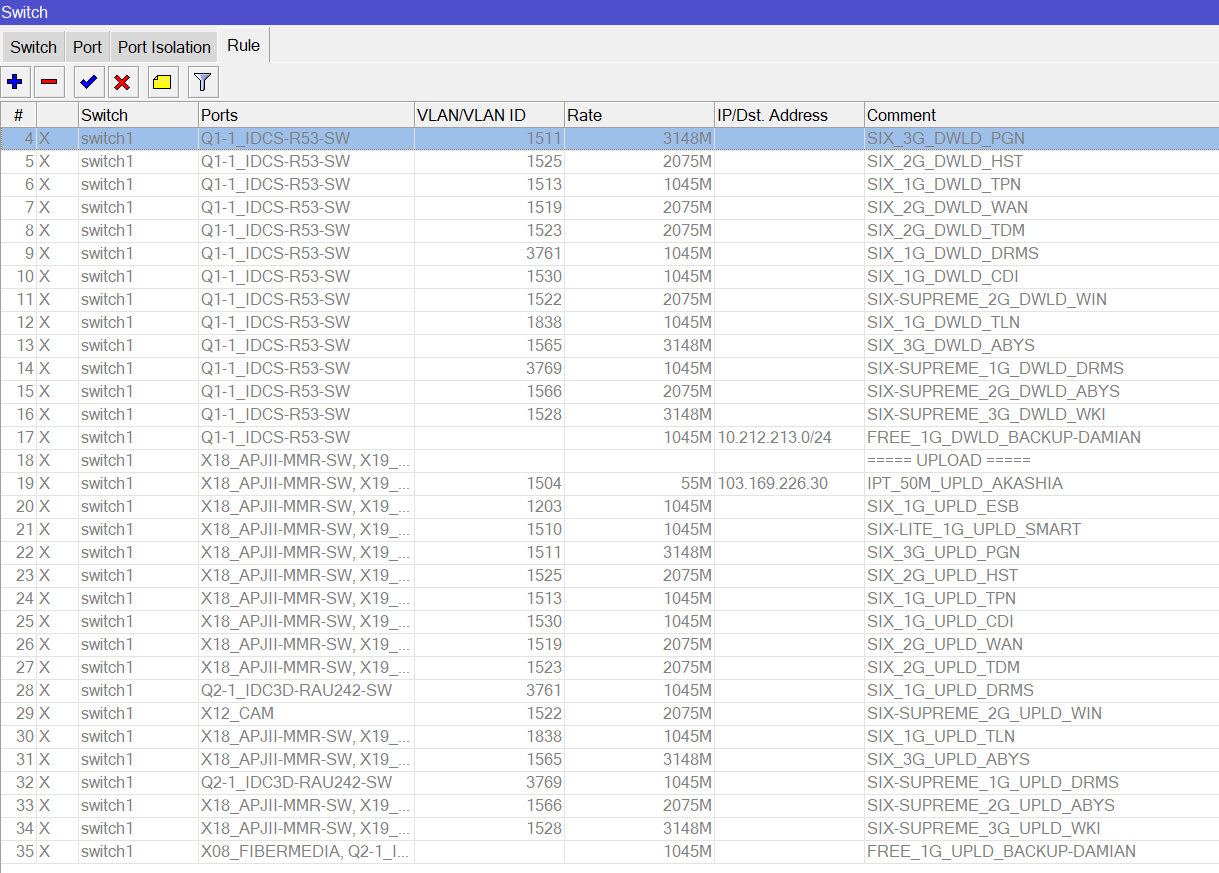
Task: Sort by IP/Dst. Address column header
Action: [x=789, y=115]
